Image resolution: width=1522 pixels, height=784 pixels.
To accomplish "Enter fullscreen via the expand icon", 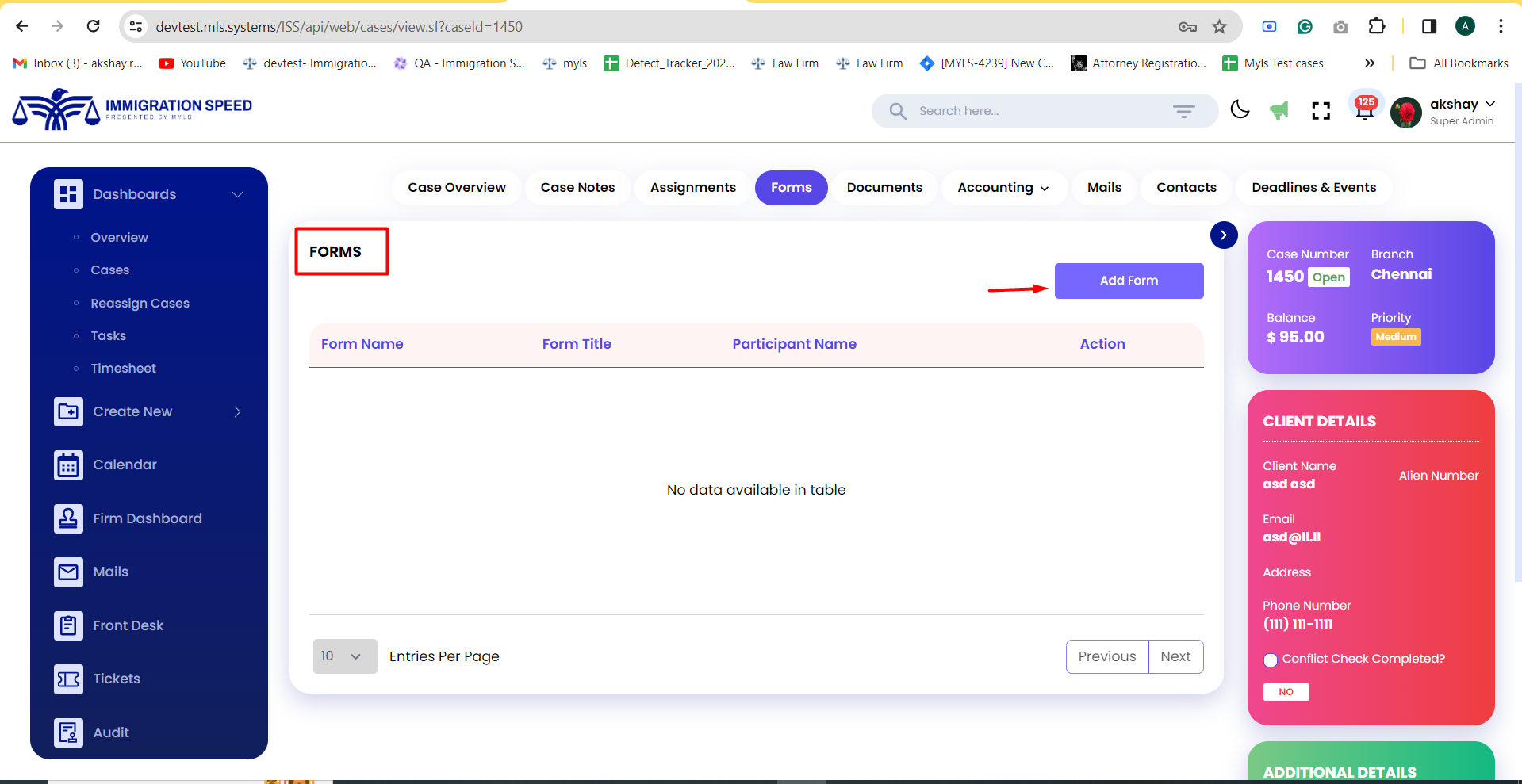I will tap(1321, 110).
